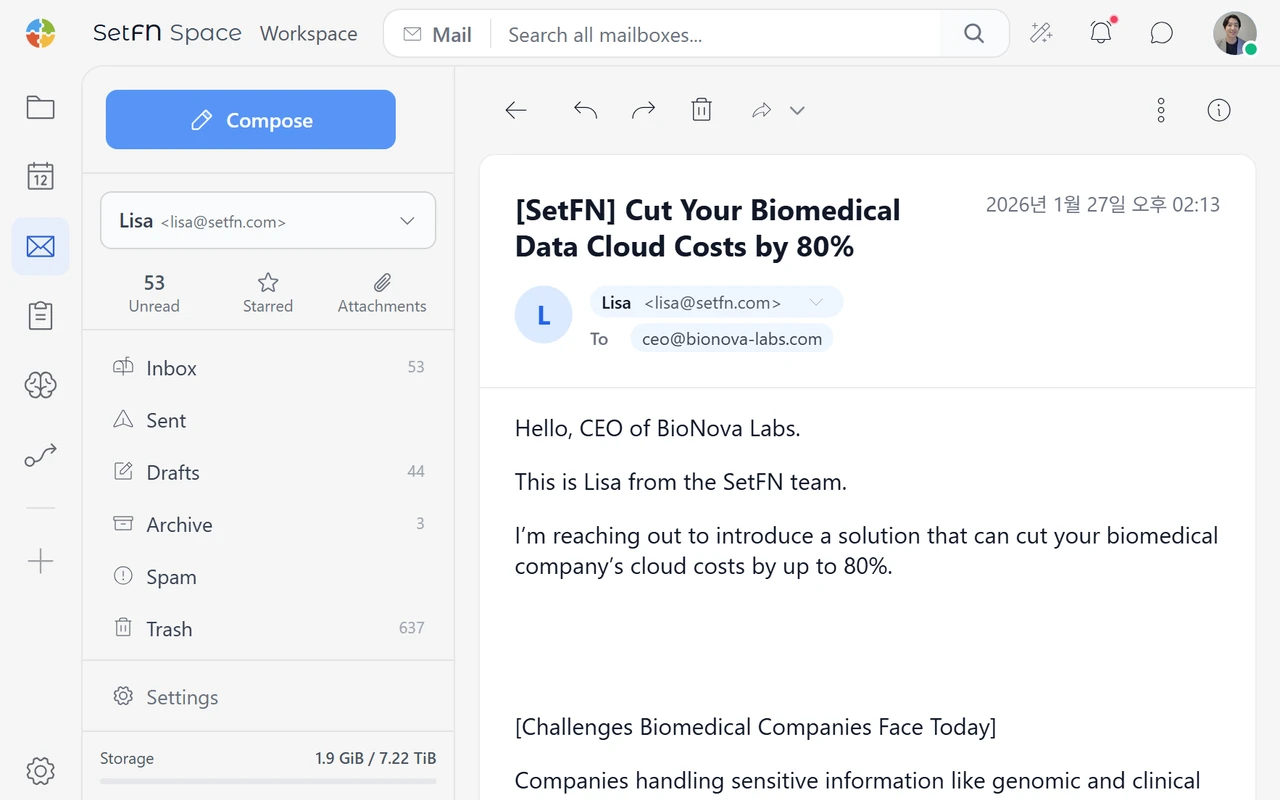This screenshot has width=1280, height=800.
Task: Open the Drafts folder
Action: 268,472
